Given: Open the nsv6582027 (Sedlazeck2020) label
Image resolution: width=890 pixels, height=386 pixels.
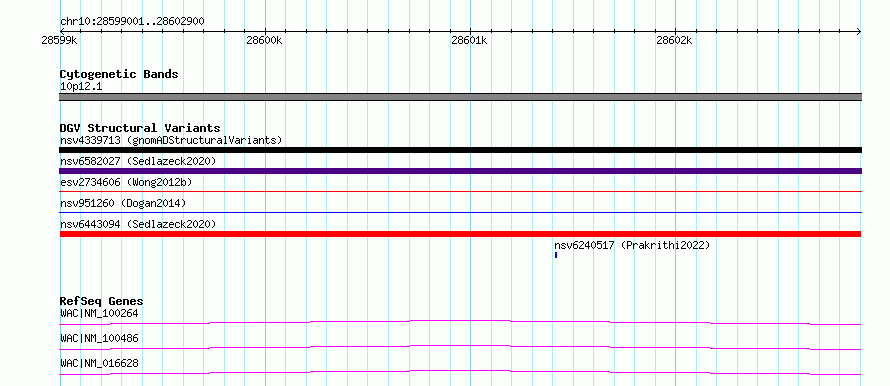Looking at the screenshot, I should click(x=138, y=161).
